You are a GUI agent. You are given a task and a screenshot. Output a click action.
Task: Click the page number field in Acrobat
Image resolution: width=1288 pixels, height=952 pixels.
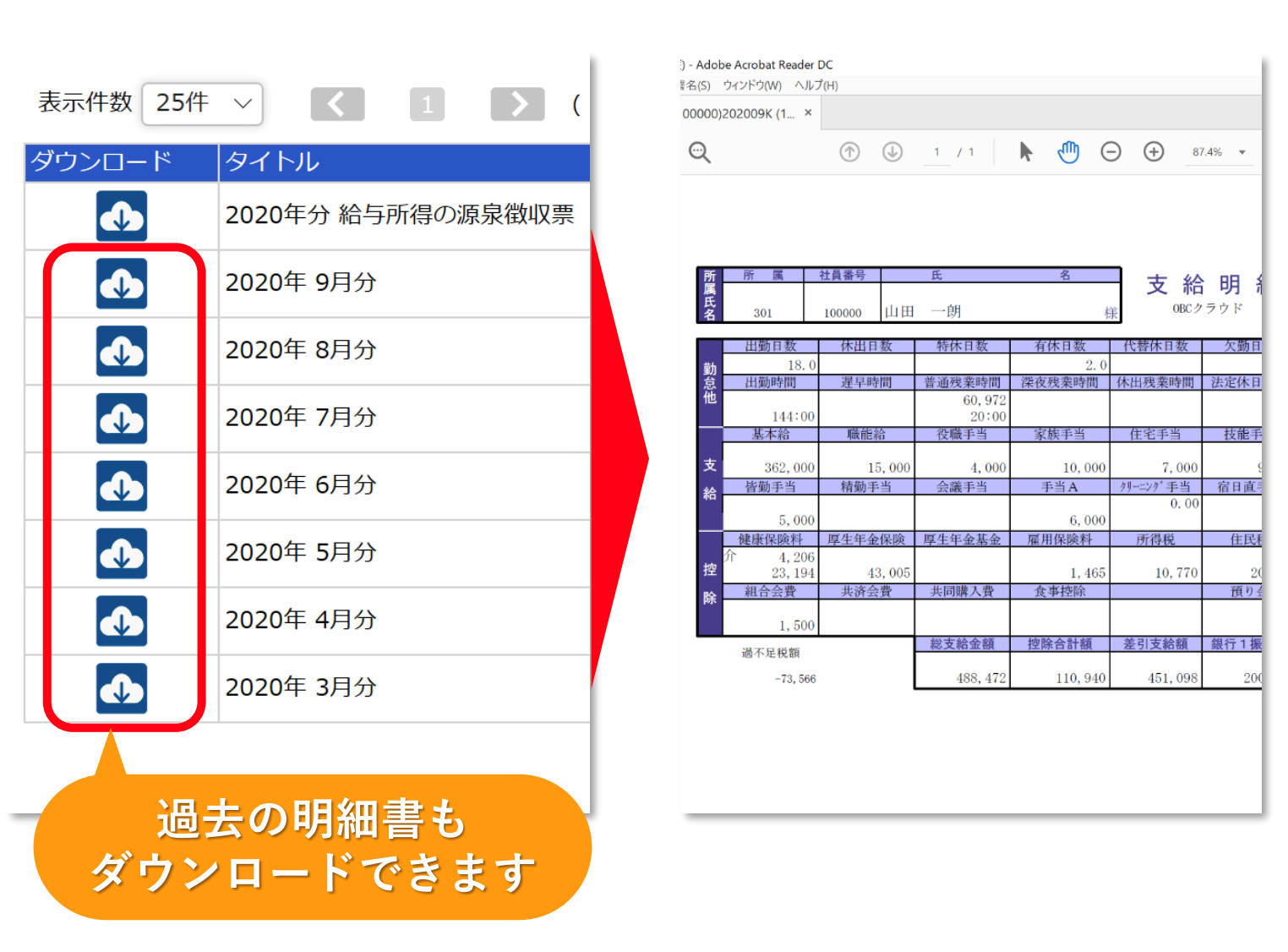pos(936,152)
